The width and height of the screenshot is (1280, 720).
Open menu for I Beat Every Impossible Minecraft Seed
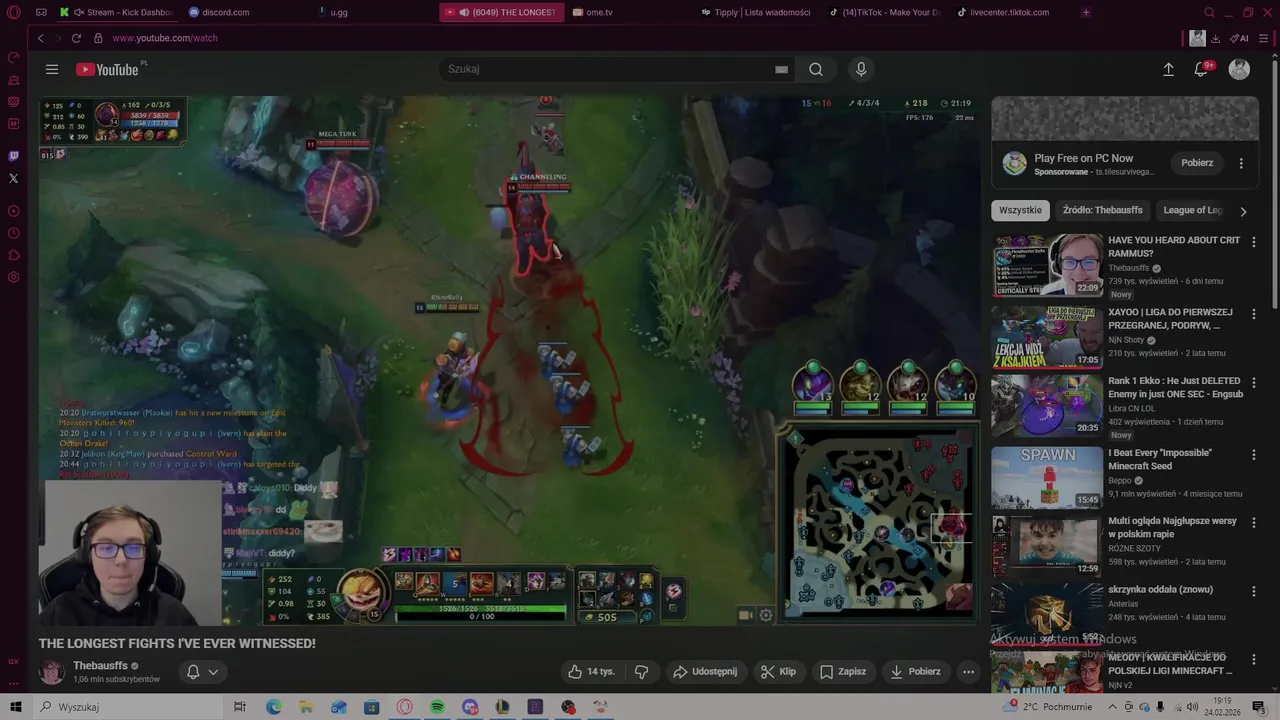click(1253, 455)
